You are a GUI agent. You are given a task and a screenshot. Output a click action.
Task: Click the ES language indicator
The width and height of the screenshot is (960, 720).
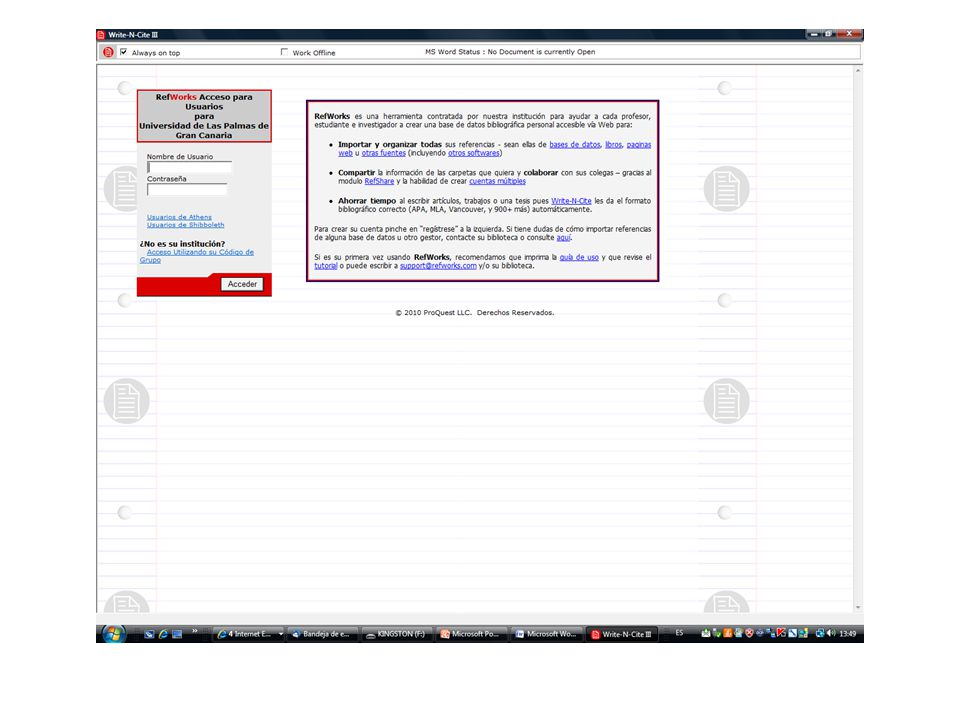click(680, 633)
